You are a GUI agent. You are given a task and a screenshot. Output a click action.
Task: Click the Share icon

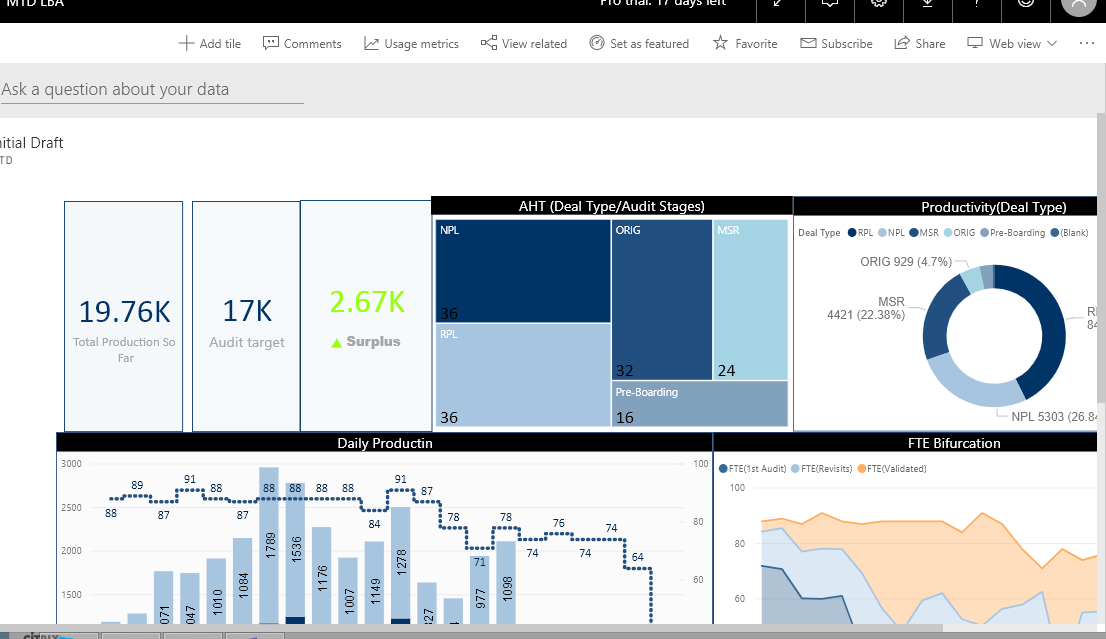pyautogui.click(x=902, y=43)
